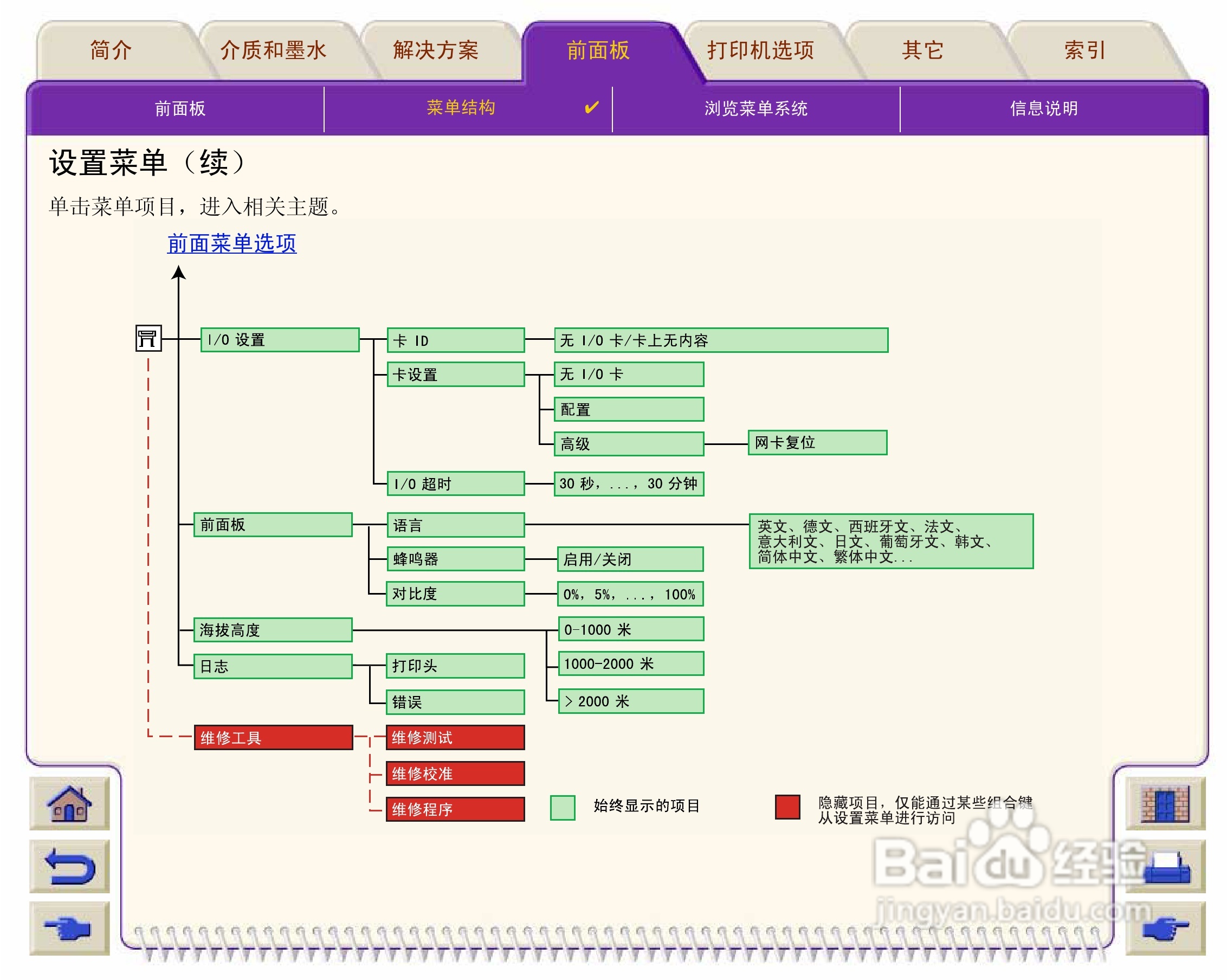Select 浏览菜单系统 in the purple bar

756,108
